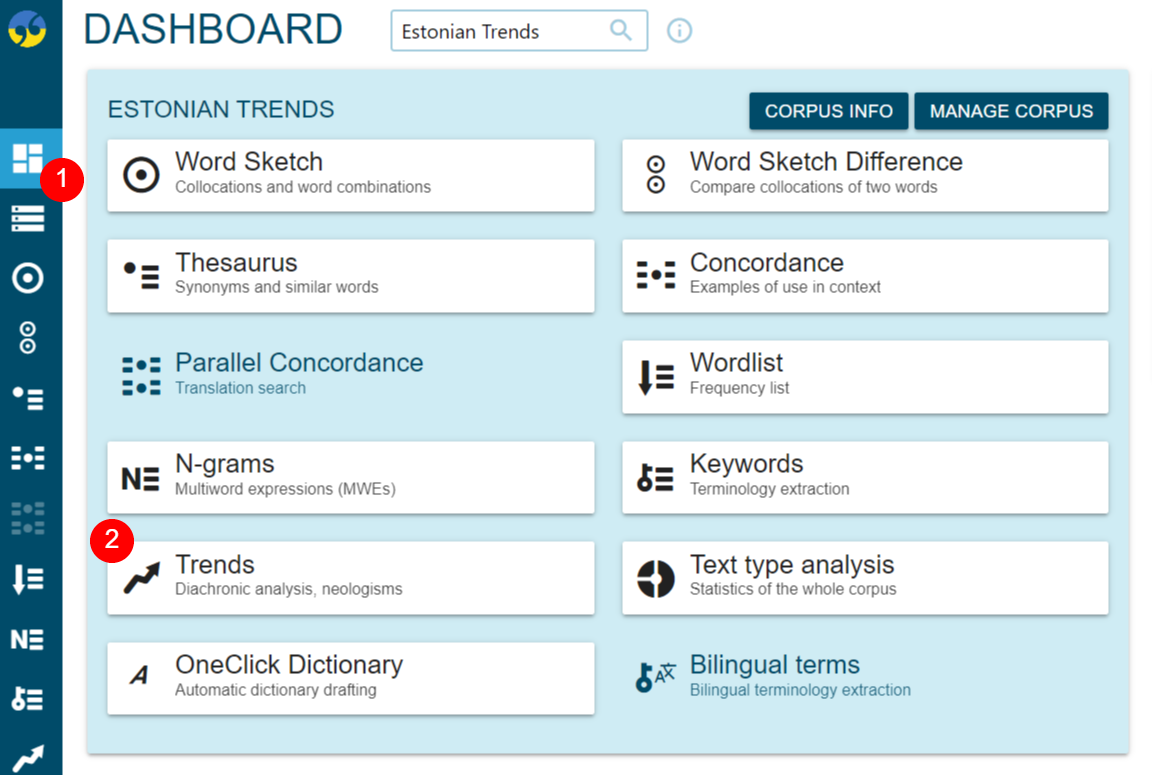Open MANAGE CORPUS
Screen dimensions: 1152x775
(x=1011, y=111)
